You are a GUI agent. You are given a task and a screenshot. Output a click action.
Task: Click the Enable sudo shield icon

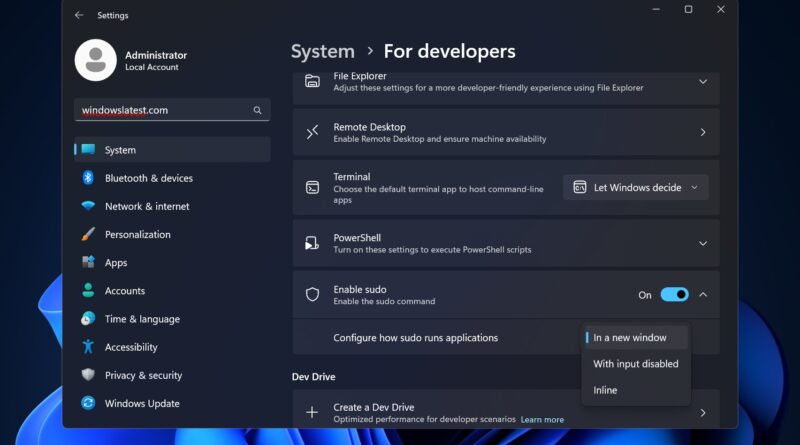pos(312,294)
